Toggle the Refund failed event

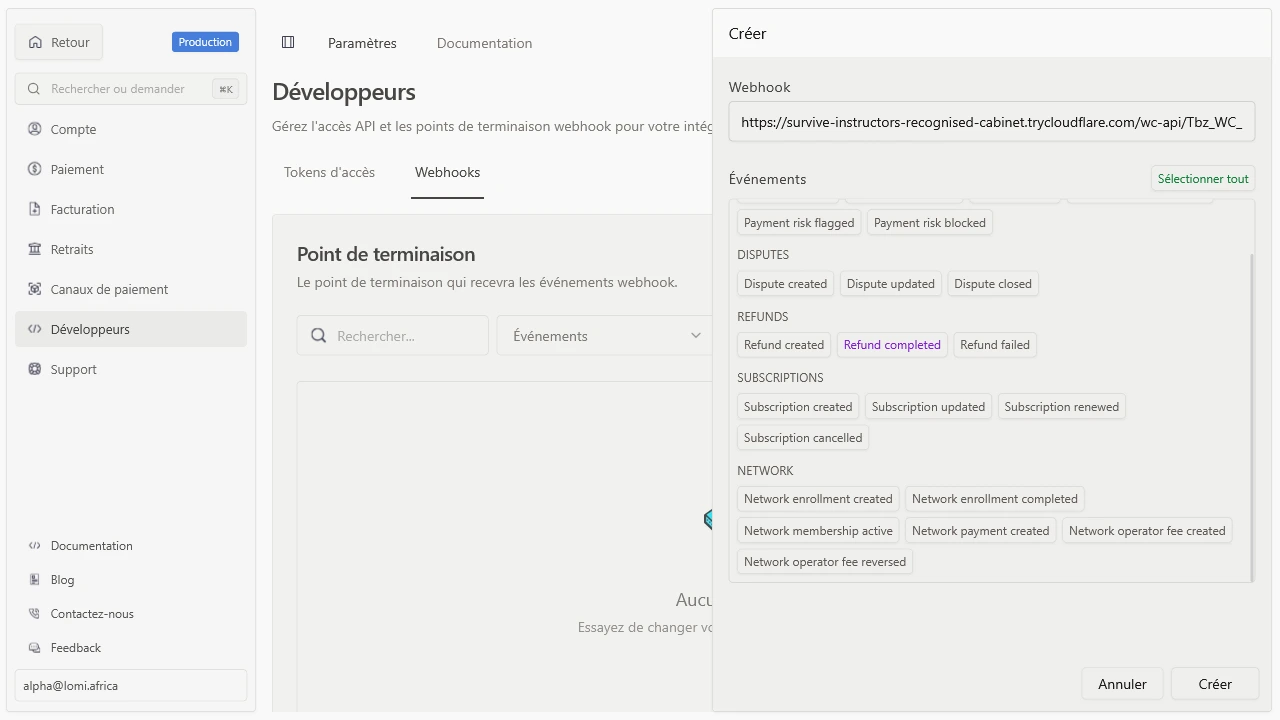point(995,345)
